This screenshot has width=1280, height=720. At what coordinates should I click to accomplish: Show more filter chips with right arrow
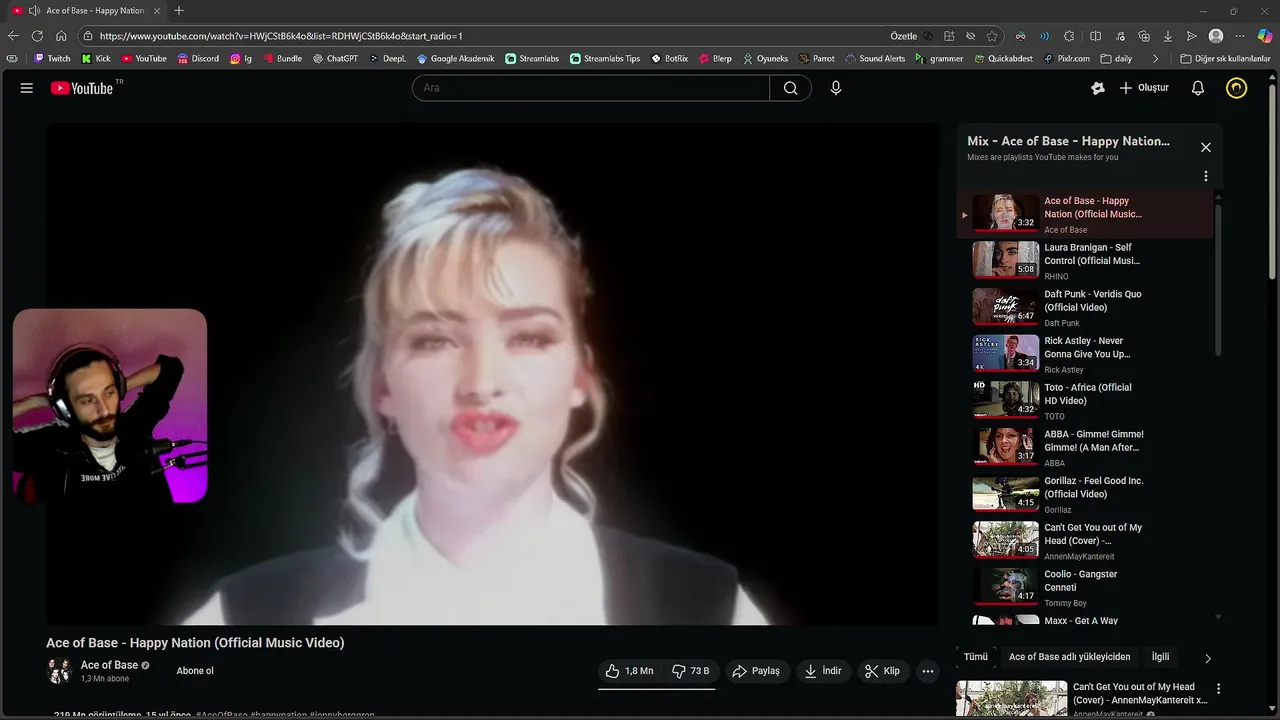tap(1207, 658)
